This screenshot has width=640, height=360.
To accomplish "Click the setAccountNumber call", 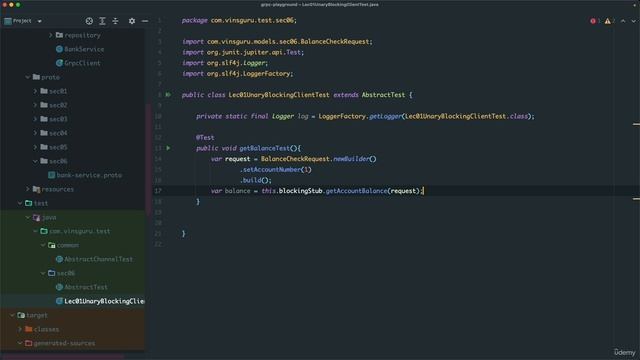I will (x=271, y=169).
